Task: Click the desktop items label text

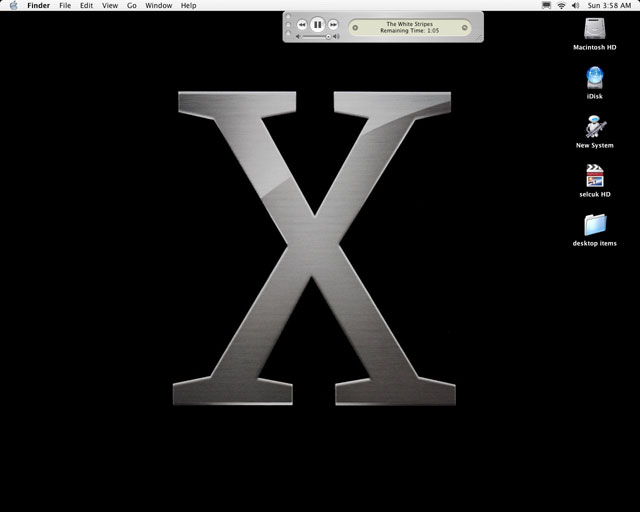Action: (595, 243)
